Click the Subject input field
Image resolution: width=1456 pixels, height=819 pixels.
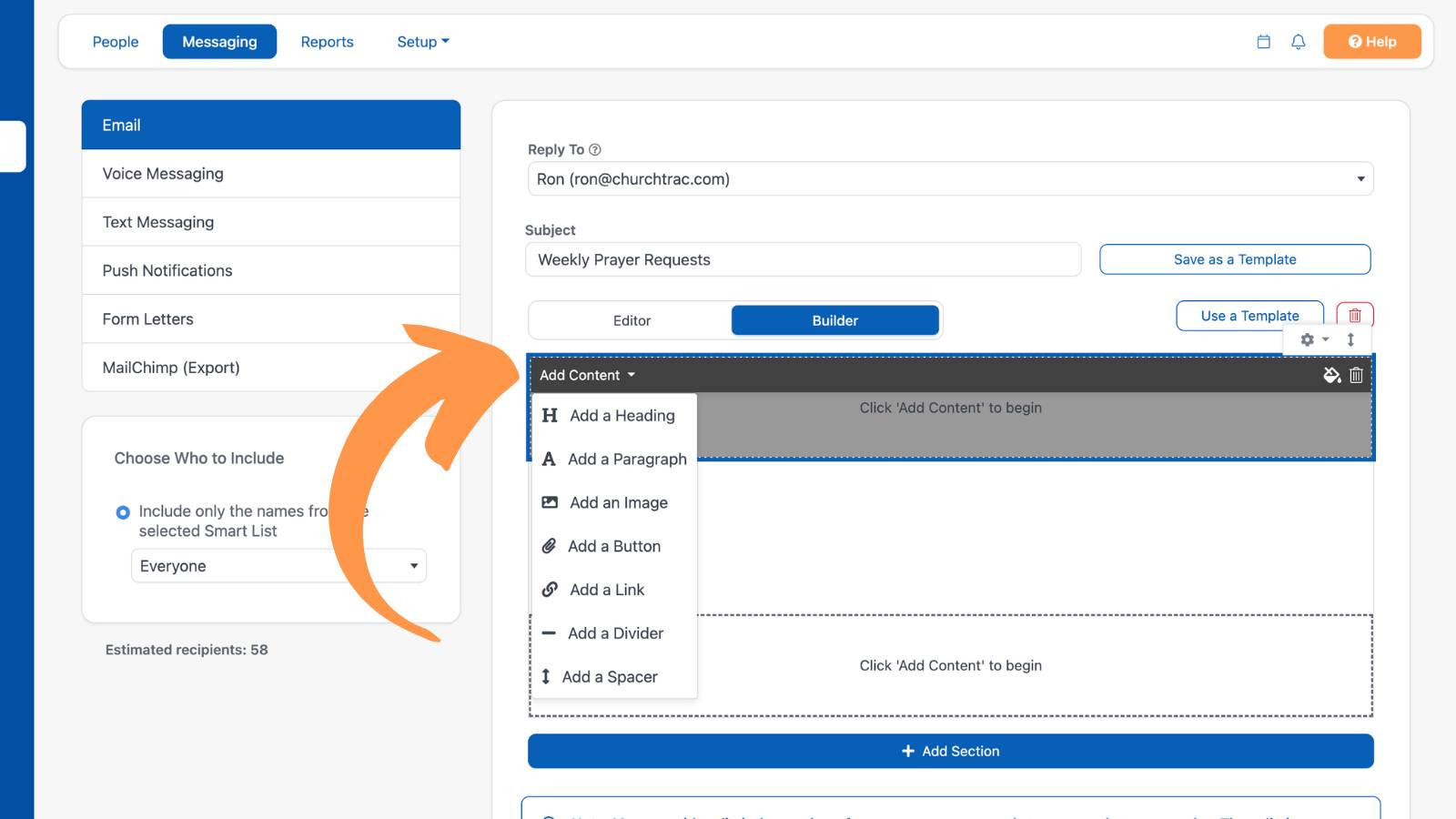(803, 259)
